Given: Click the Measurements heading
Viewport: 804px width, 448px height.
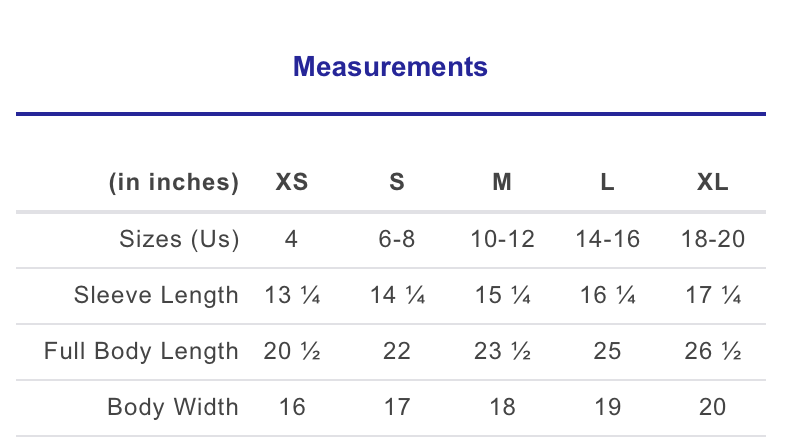Looking at the screenshot, I should tap(390, 67).
